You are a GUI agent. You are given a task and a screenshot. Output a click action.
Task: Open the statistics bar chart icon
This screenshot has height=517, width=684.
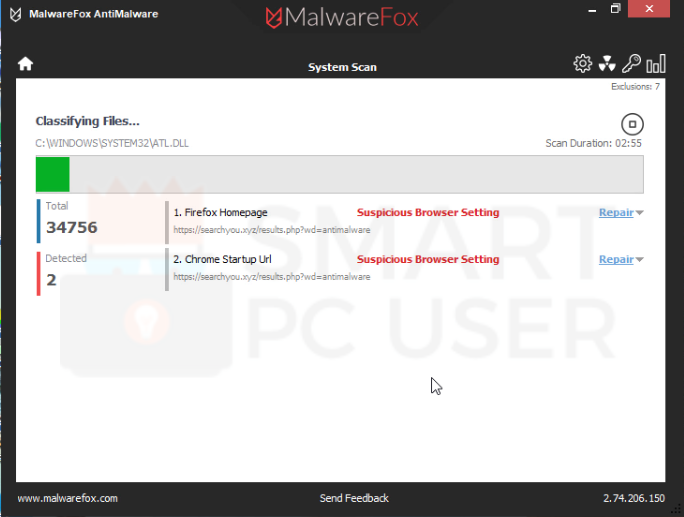[x=656, y=64]
